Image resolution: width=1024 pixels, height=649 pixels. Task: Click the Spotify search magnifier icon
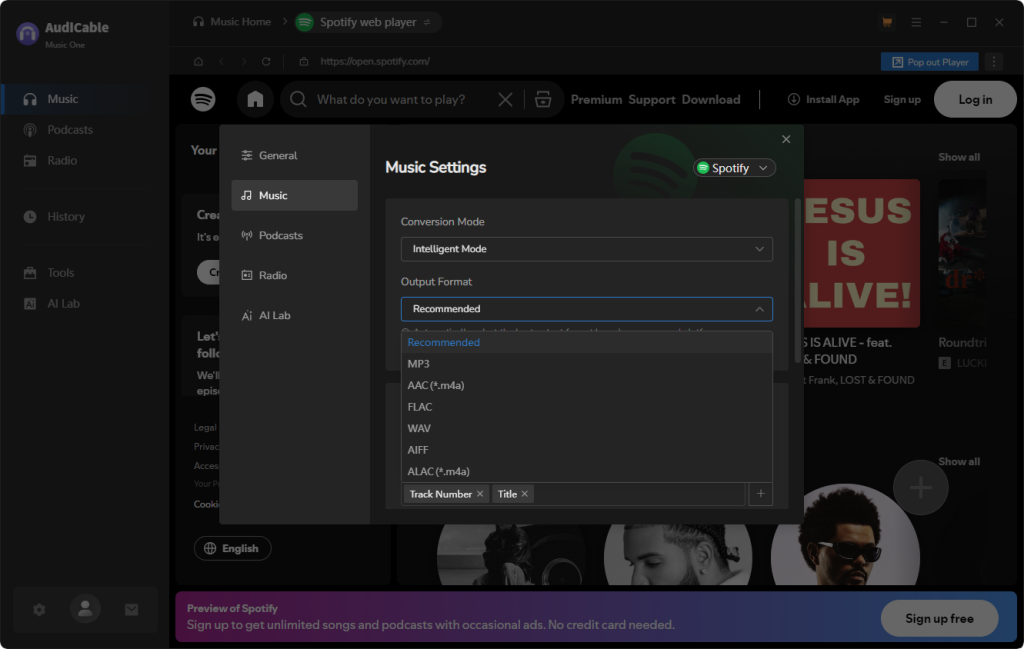tap(298, 99)
